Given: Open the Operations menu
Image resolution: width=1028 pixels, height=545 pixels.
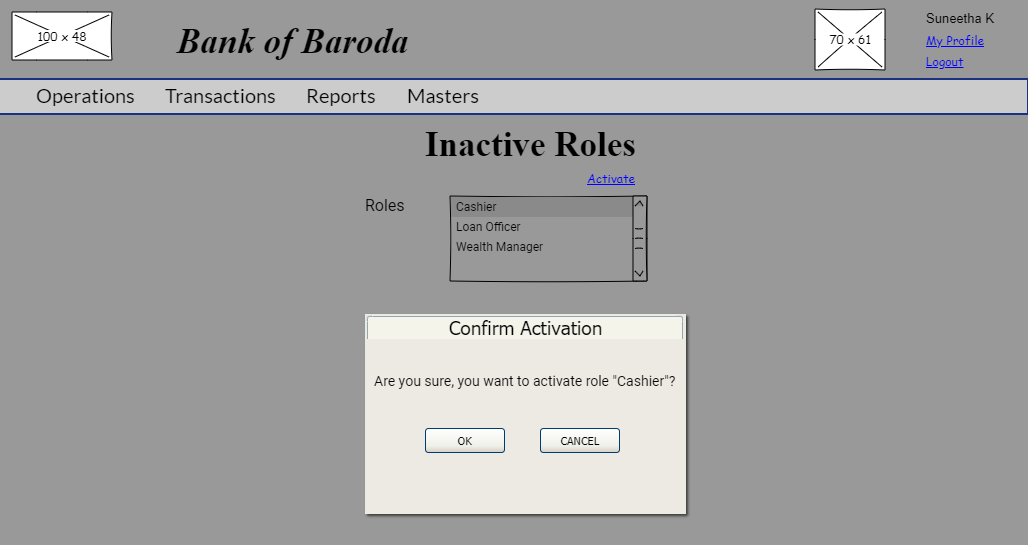Looking at the screenshot, I should pos(85,96).
